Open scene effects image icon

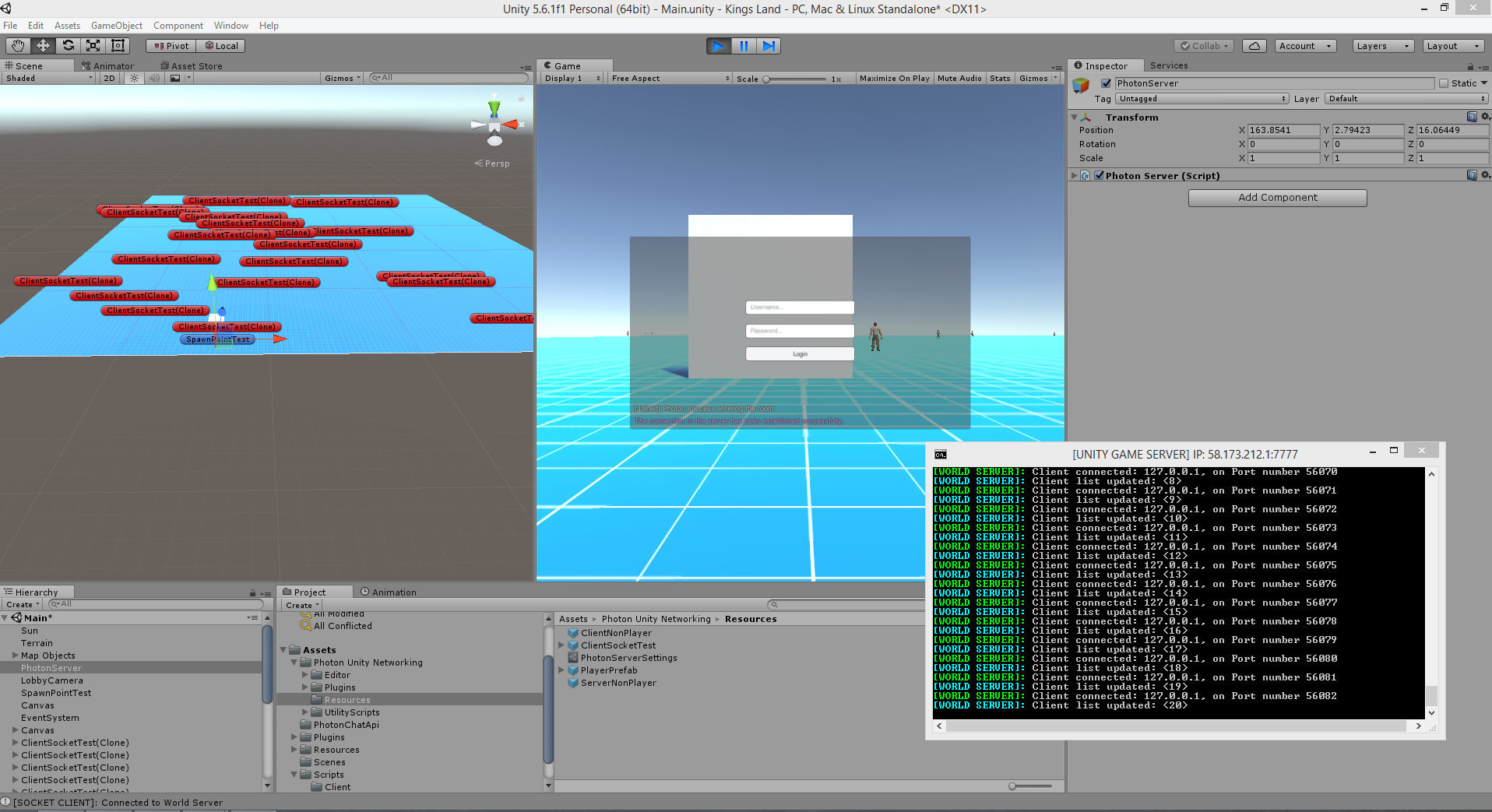pyautogui.click(x=175, y=78)
